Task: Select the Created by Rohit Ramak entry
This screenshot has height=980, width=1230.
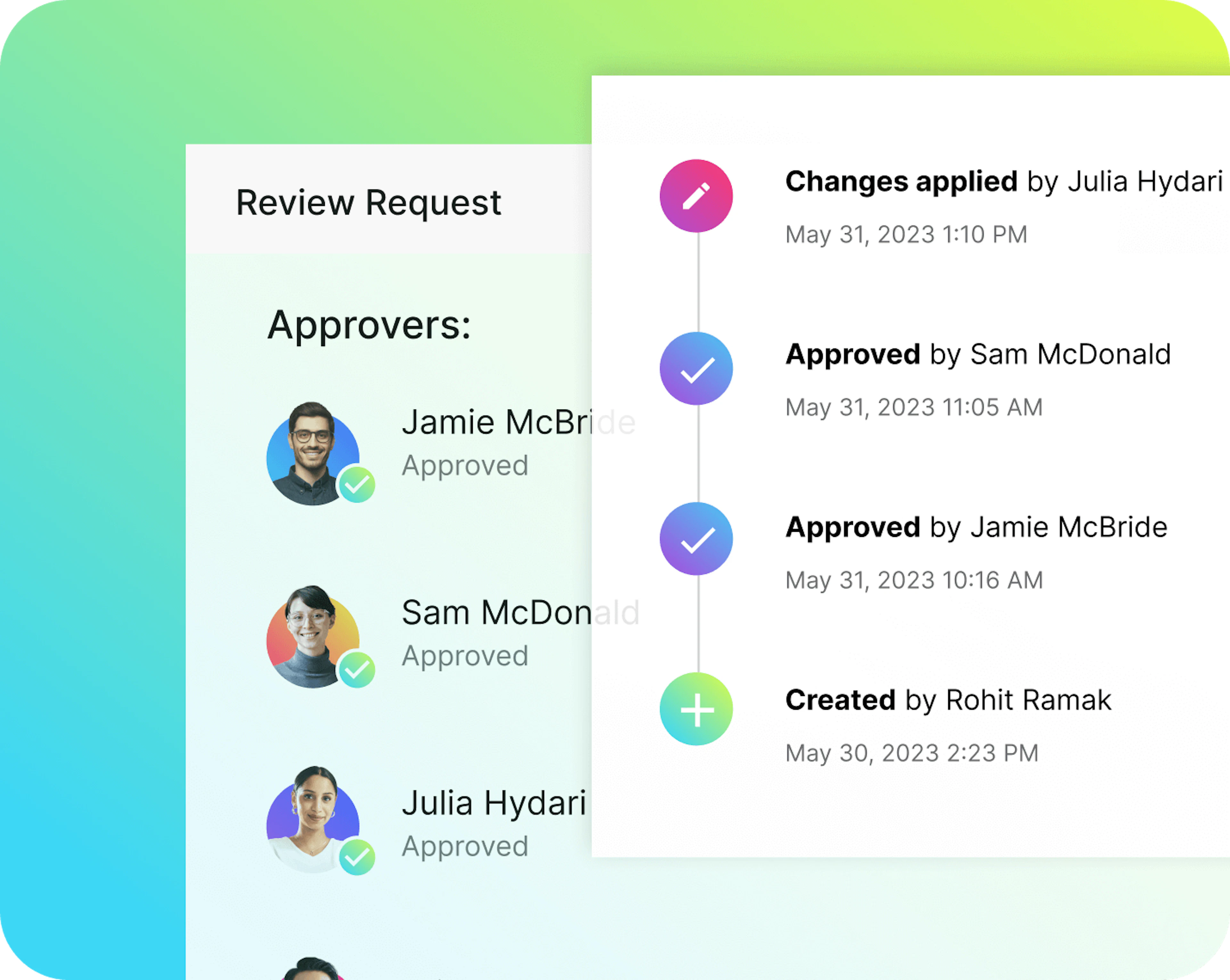Action: click(948, 700)
